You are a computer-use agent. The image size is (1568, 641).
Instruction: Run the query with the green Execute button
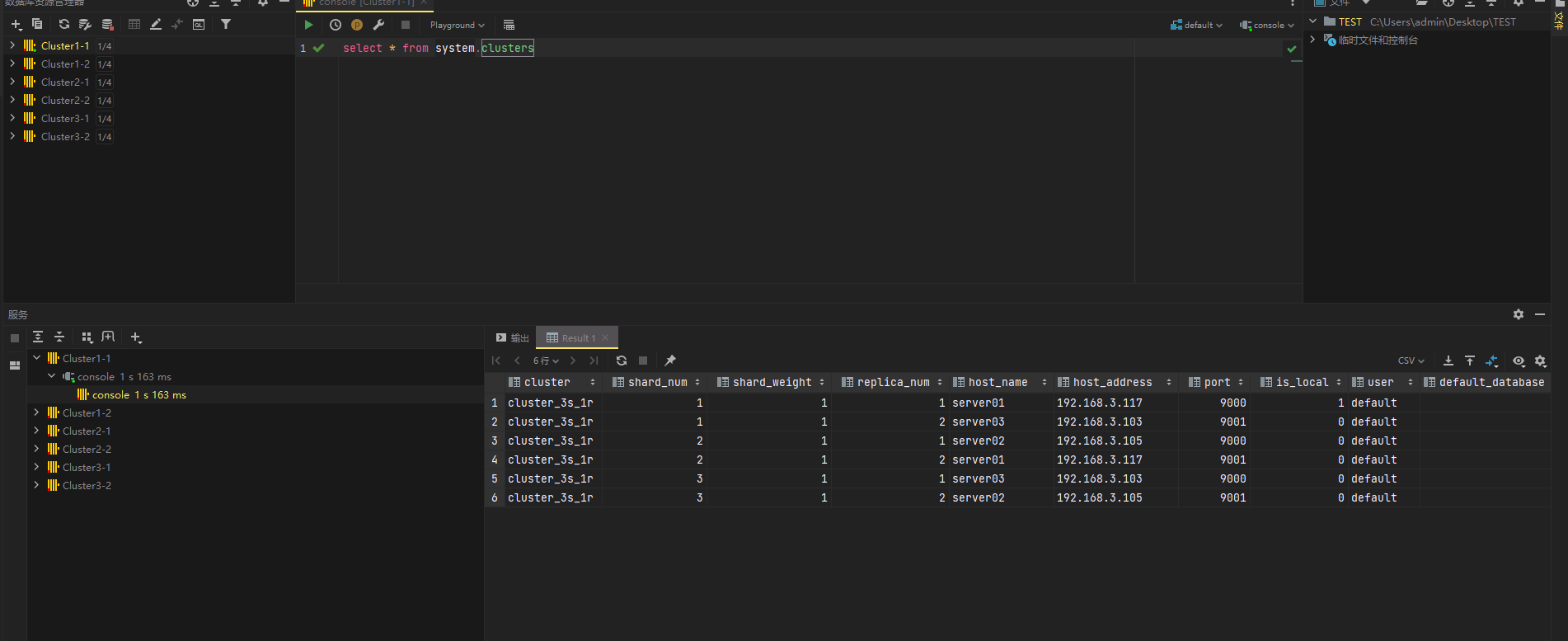[x=308, y=25]
